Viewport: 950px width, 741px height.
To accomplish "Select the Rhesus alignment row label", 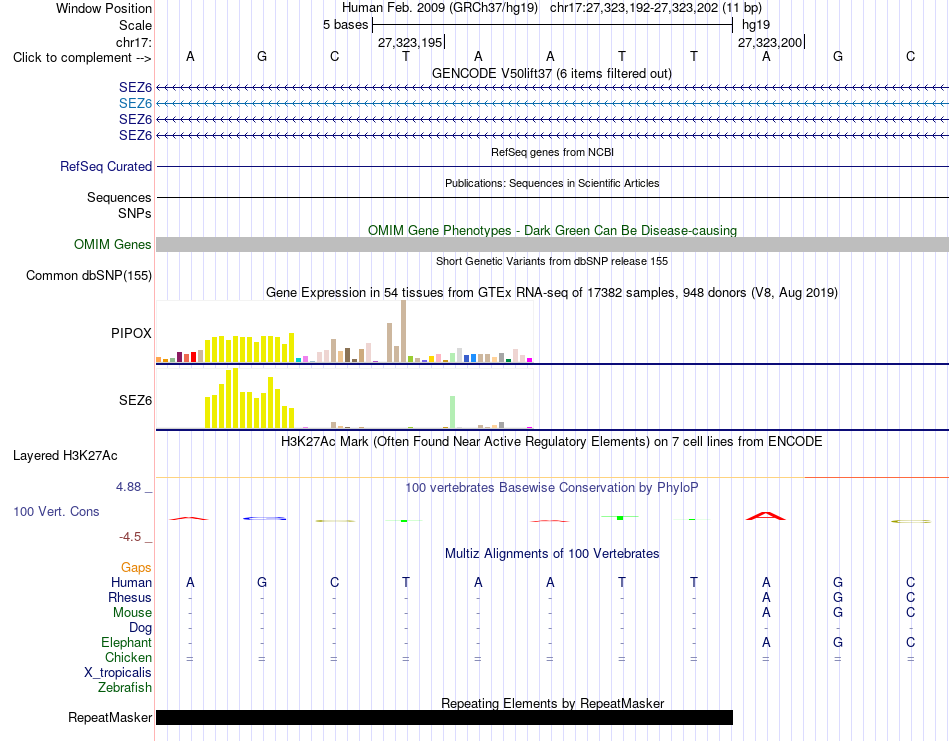I will (130, 597).
